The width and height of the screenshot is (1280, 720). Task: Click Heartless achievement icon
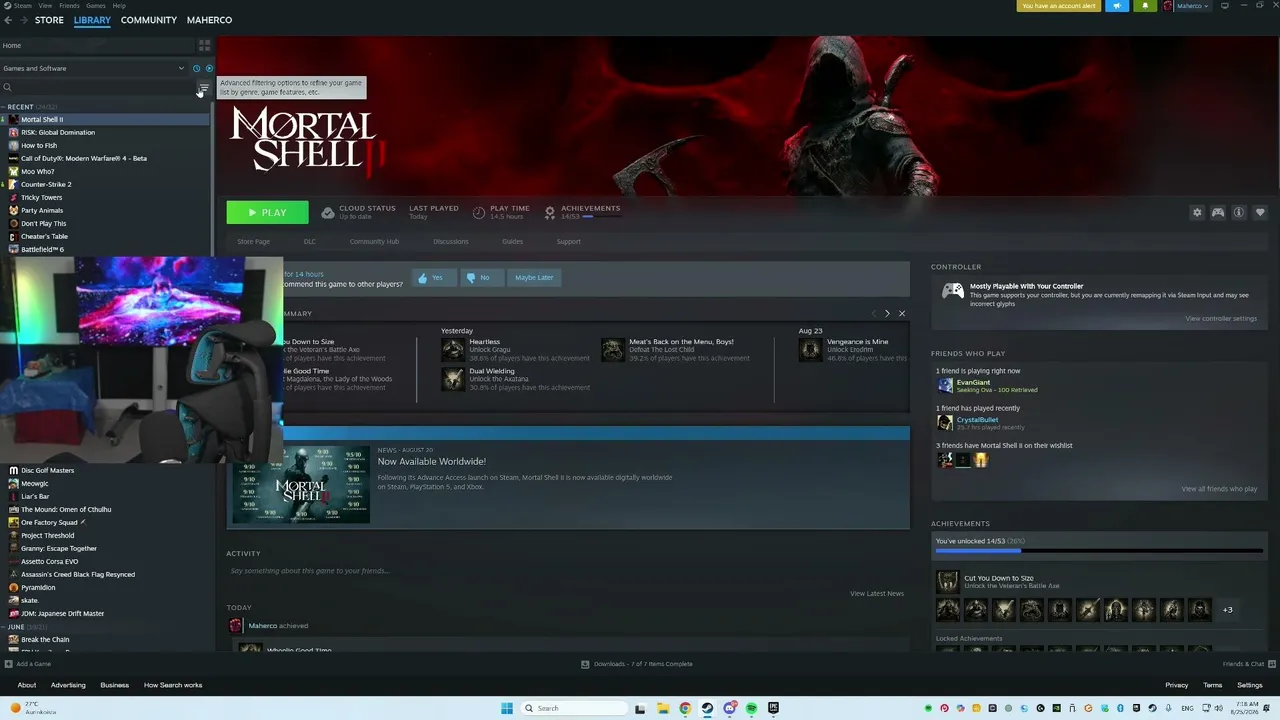(x=453, y=350)
